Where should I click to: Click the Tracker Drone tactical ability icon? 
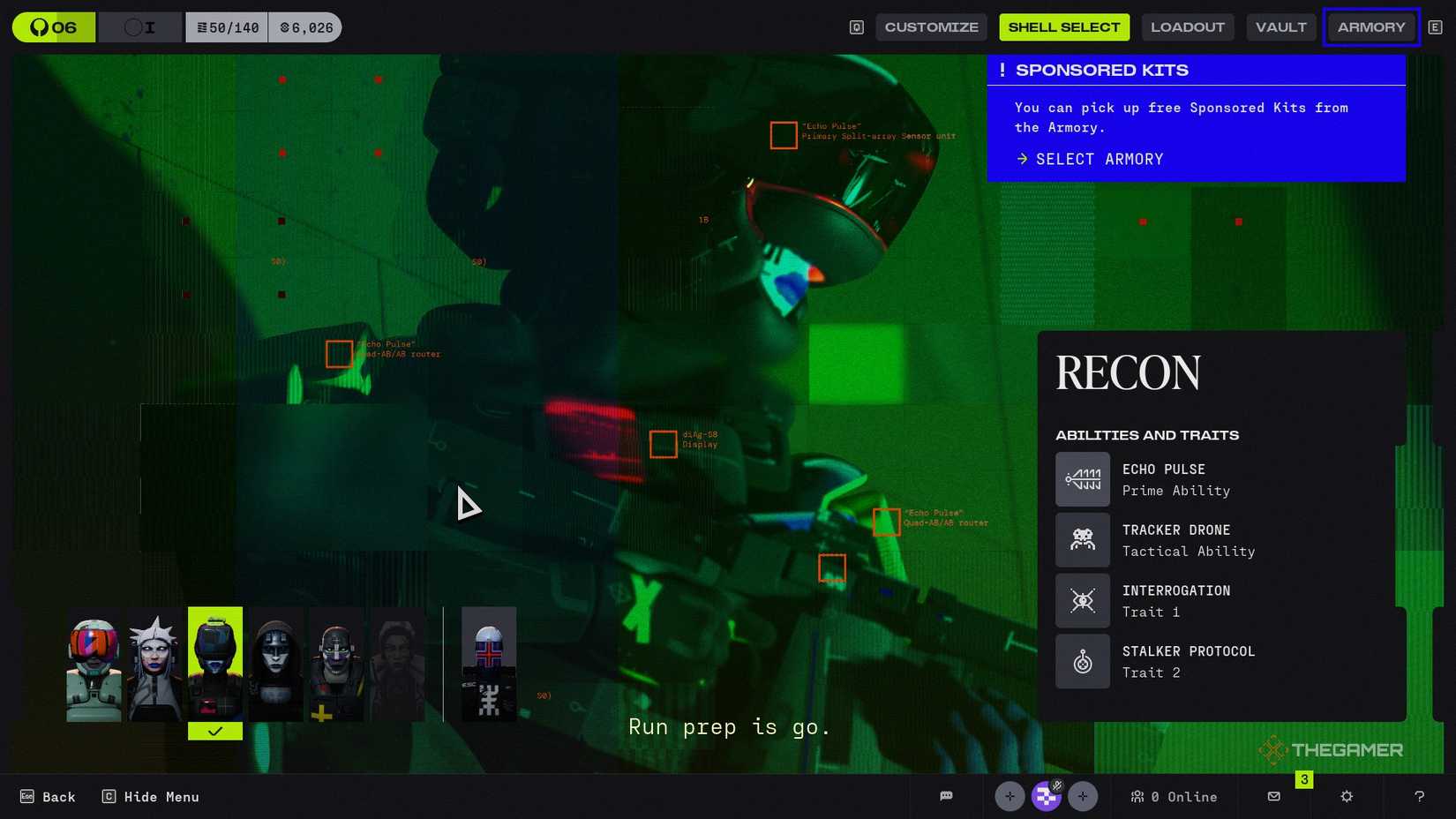pyautogui.click(x=1083, y=540)
